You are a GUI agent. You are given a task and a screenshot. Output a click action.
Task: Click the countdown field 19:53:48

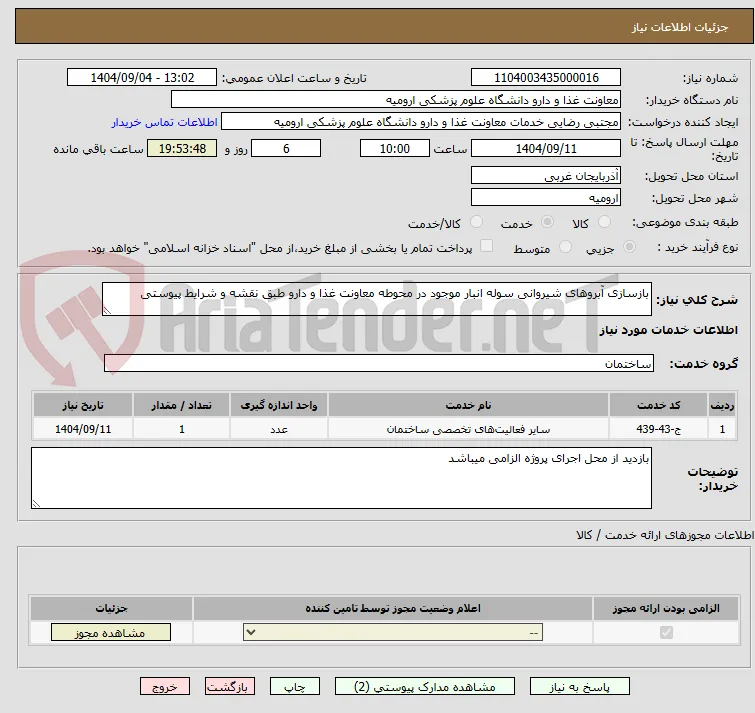pyautogui.click(x=182, y=148)
